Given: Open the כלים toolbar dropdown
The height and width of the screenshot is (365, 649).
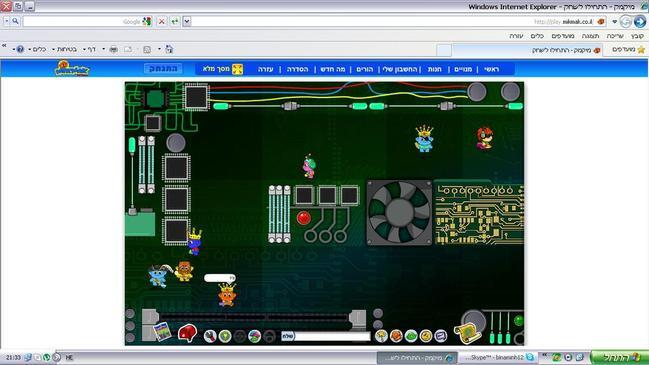Looking at the screenshot, I should point(38,49).
